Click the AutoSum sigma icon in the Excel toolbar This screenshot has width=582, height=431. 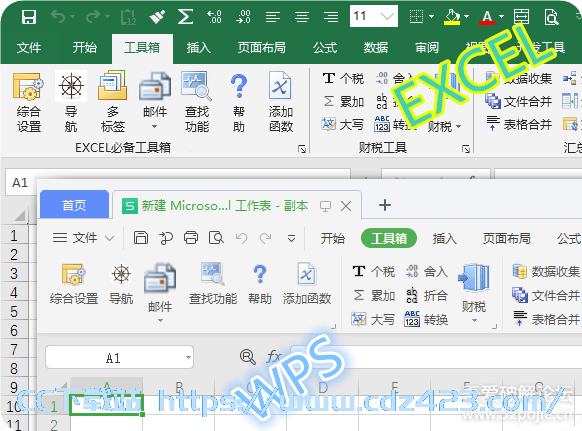[185, 17]
